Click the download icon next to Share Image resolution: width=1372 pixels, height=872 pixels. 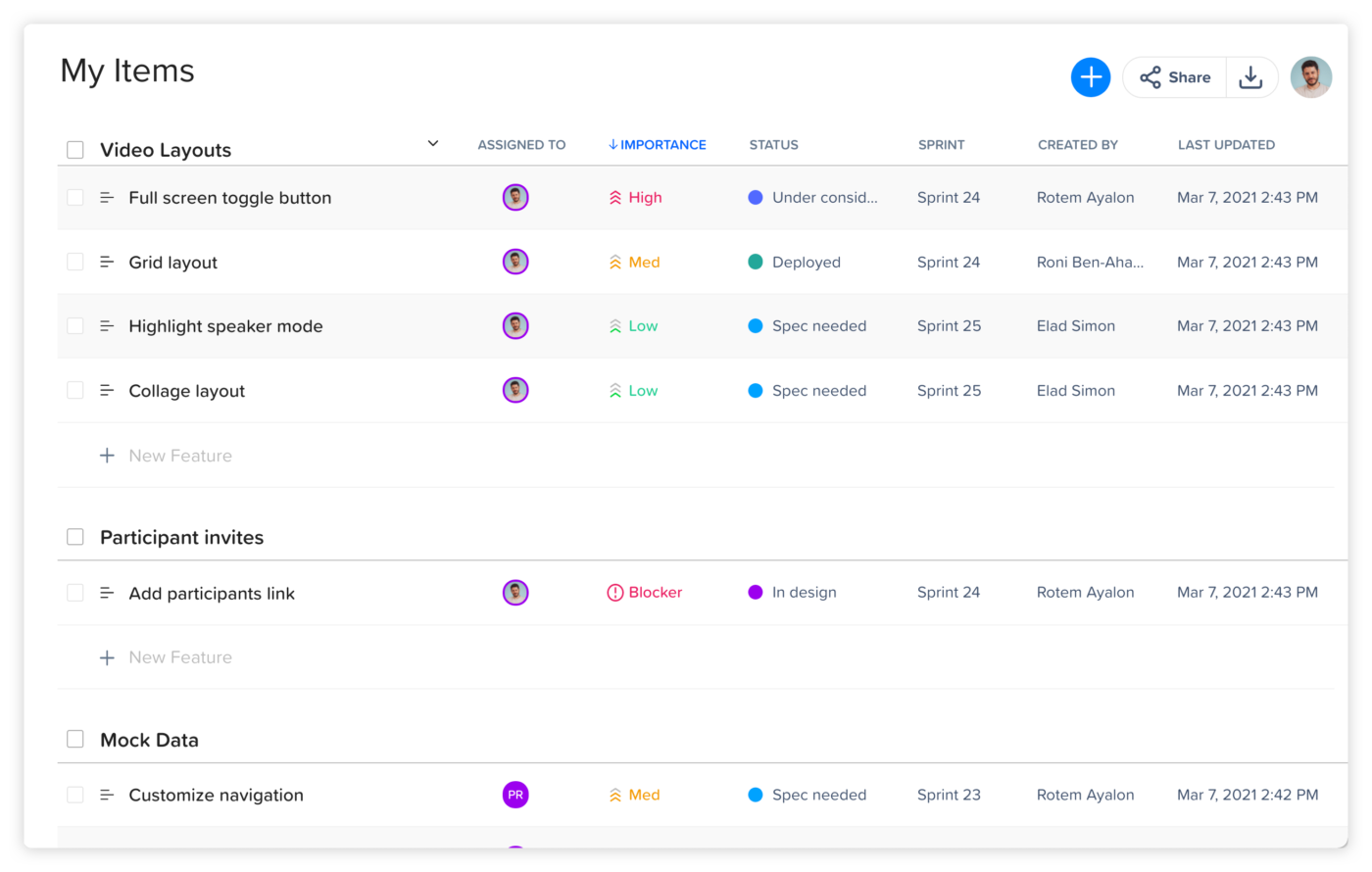point(1250,77)
